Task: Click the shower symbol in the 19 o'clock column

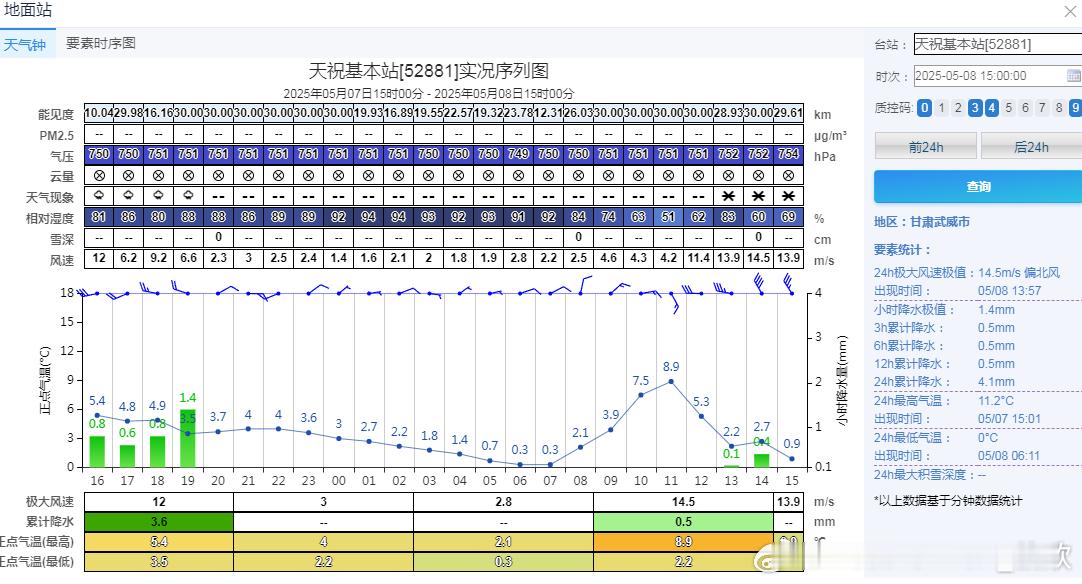Action: coord(188,195)
